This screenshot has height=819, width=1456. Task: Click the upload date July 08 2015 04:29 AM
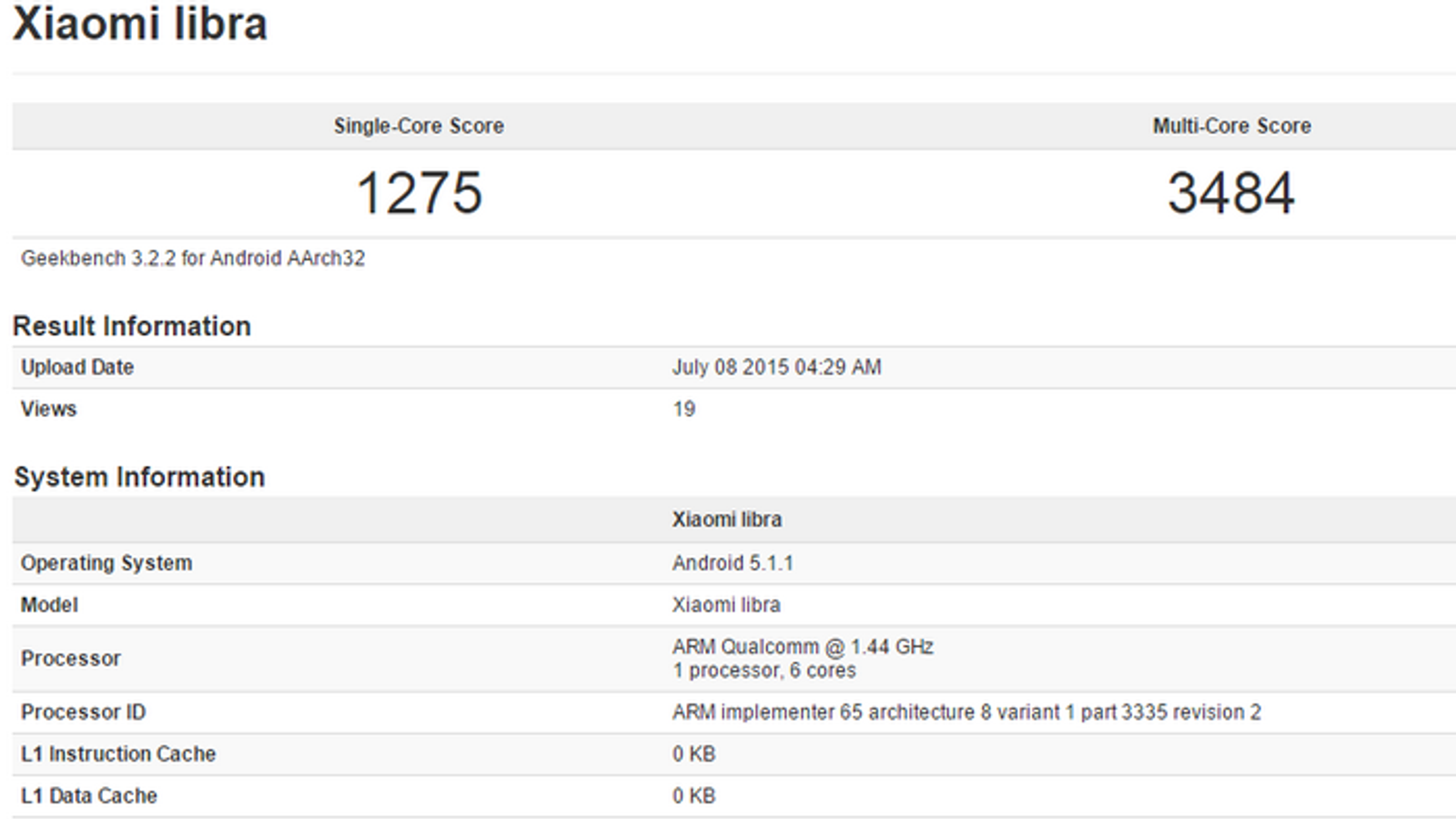pos(777,368)
